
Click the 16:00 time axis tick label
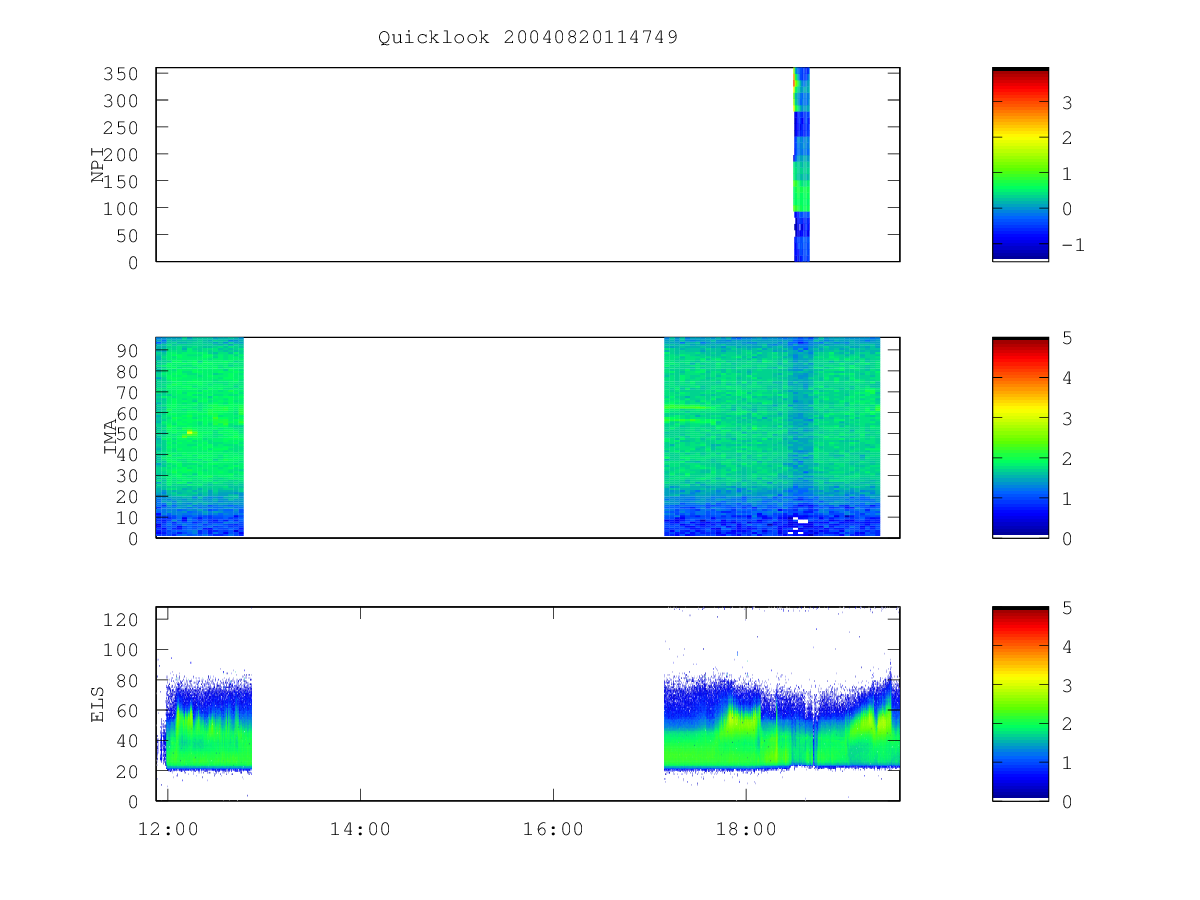(x=553, y=829)
